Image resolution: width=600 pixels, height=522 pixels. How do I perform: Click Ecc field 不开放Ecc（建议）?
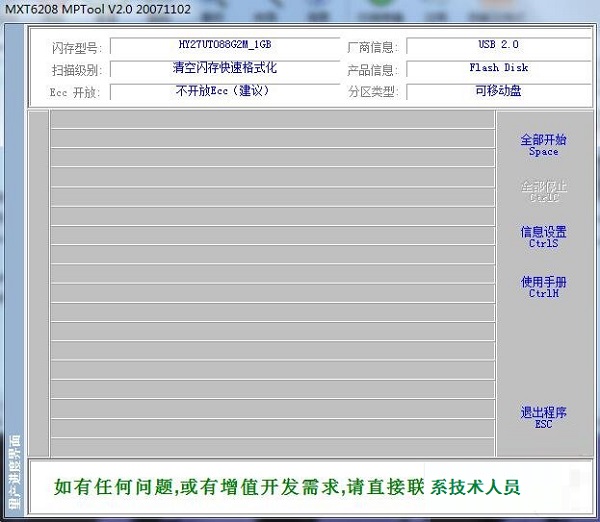[x=225, y=91]
